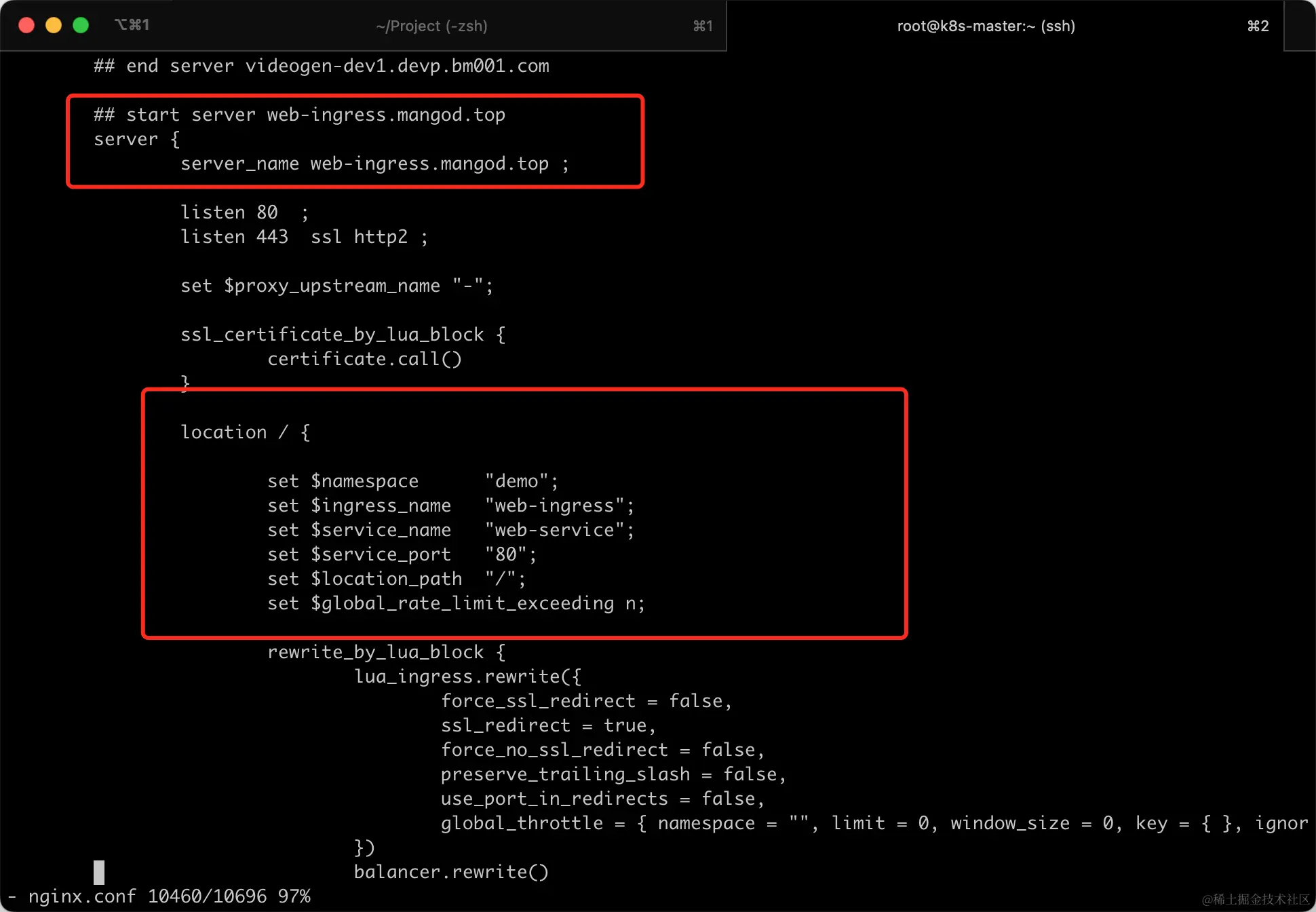Click the 'location / {' line
Screen dimensions: 1316x912
[245, 432]
